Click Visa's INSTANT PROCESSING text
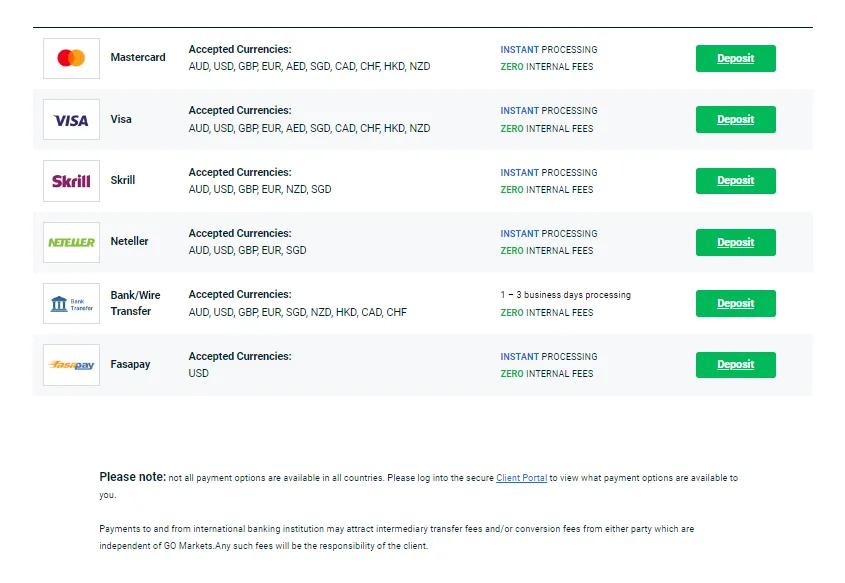845x583 pixels. tap(549, 110)
